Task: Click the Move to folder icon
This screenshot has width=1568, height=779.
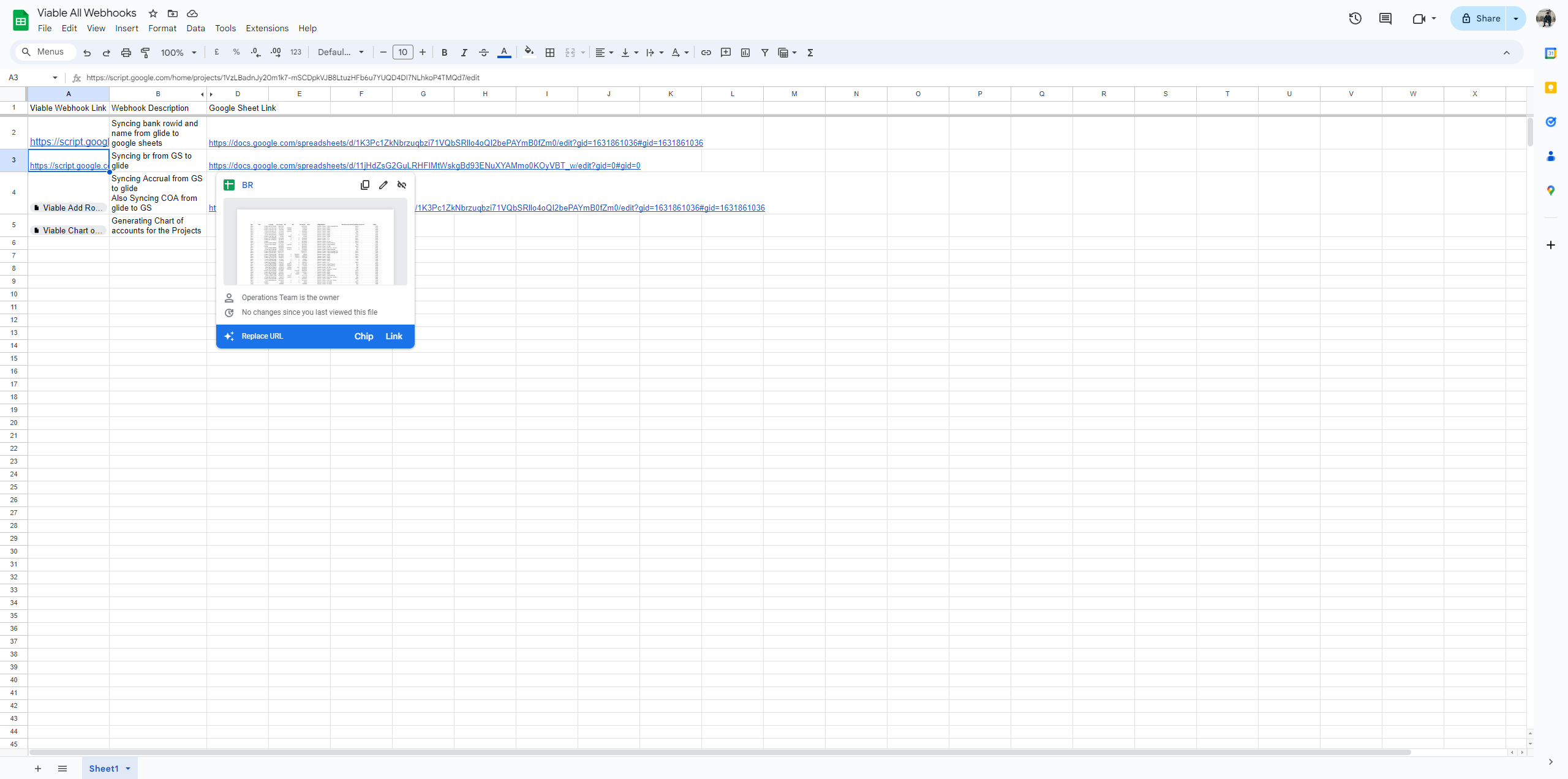Action: (173, 13)
